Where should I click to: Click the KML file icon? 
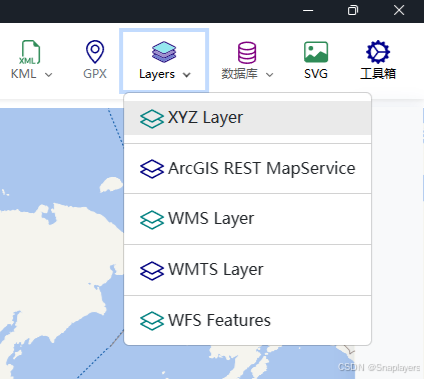[x=29, y=52]
